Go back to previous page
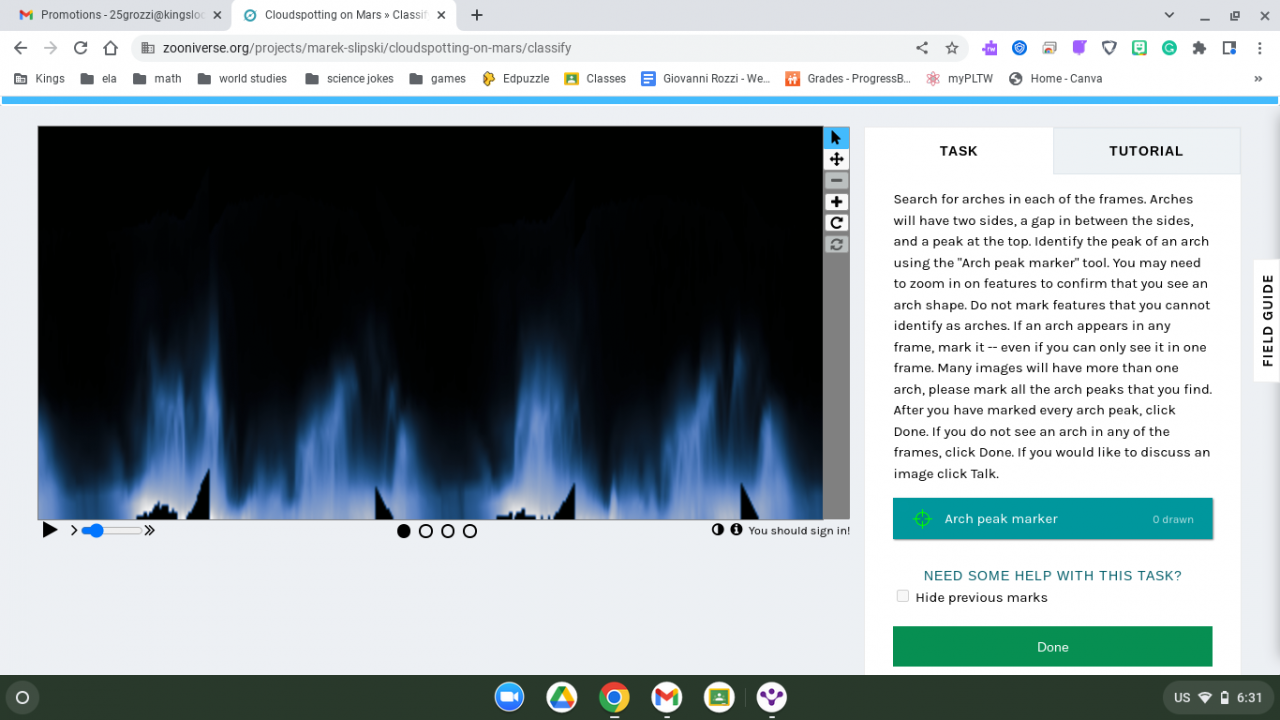 pos(21,48)
